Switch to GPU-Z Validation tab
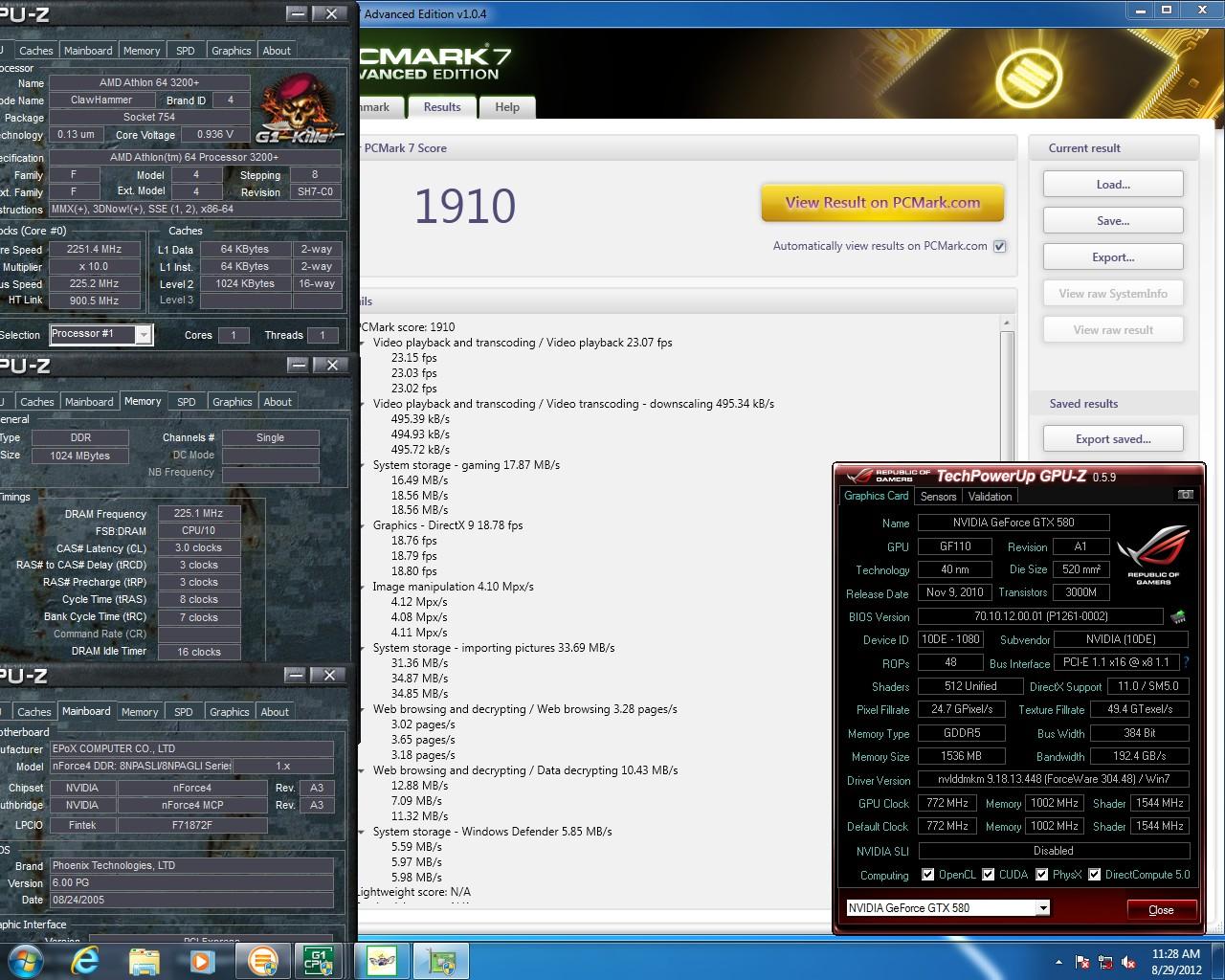This screenshot has height=980, width=1225. [x=990, y=496]
